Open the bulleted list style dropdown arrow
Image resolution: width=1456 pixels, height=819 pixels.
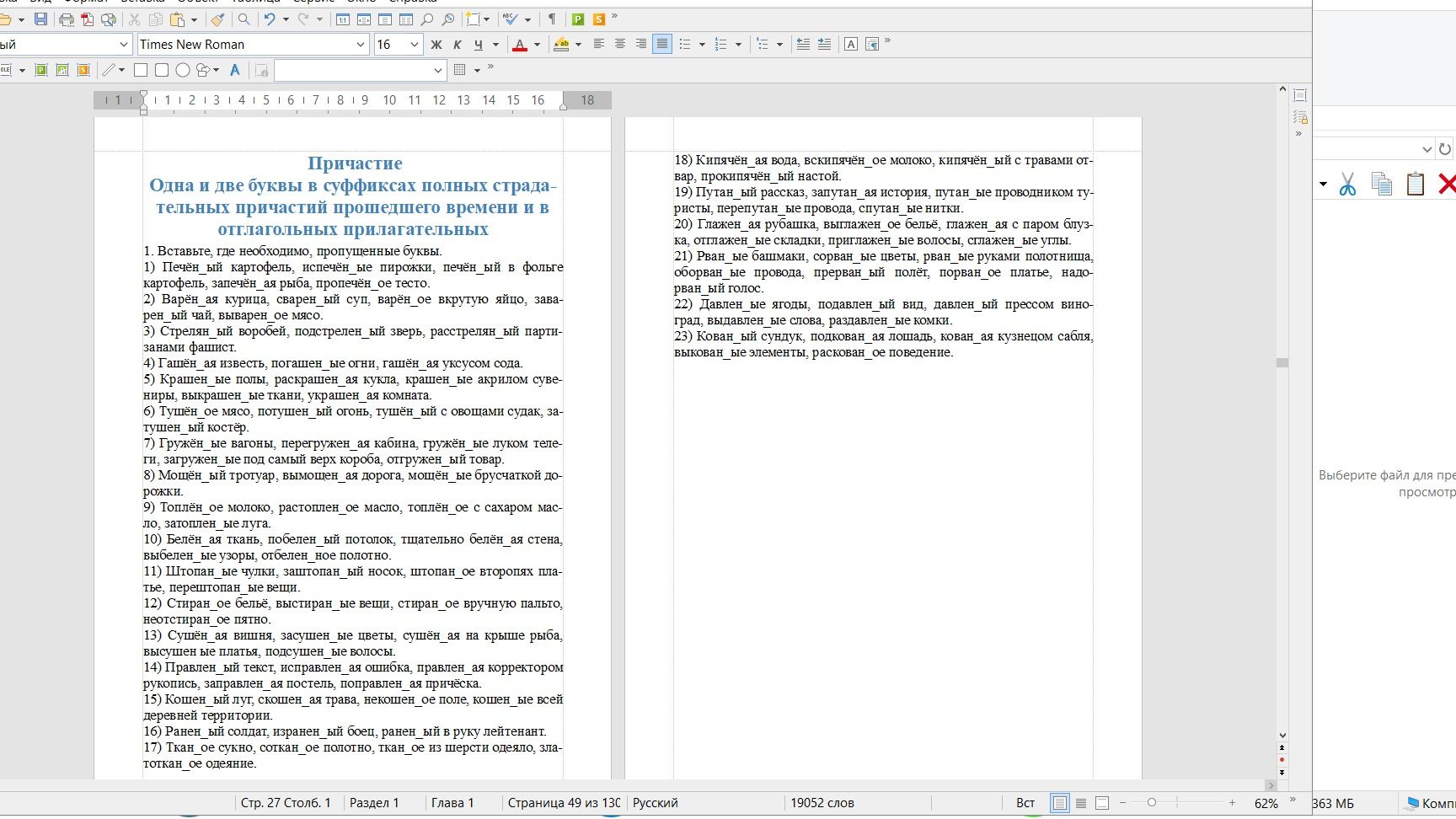(x=702, y=45)
